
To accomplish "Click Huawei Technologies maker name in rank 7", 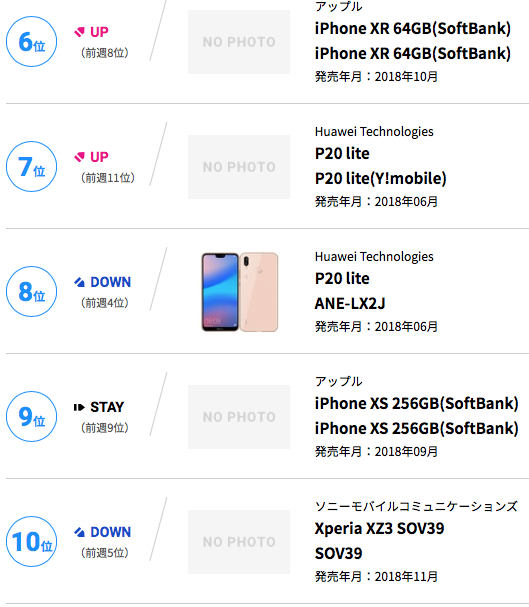I will click(374, 132).
